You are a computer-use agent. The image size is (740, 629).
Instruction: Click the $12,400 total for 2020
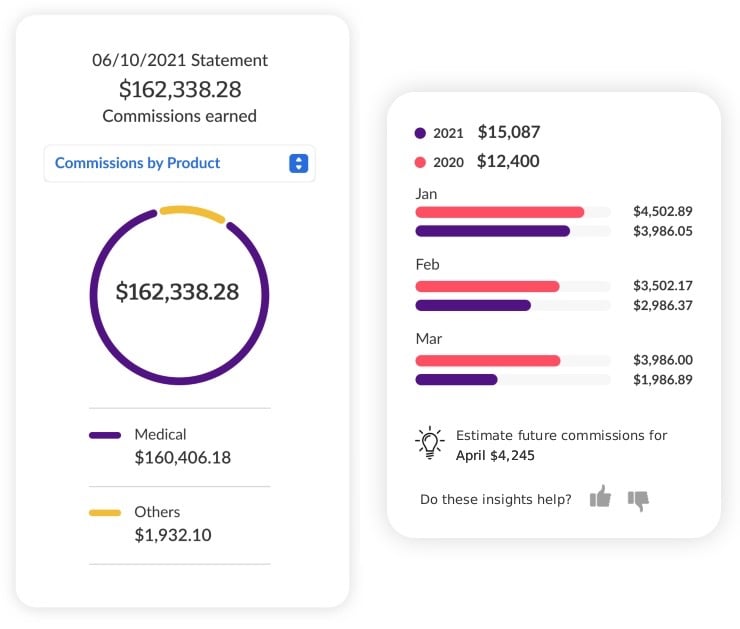(508, 161)
